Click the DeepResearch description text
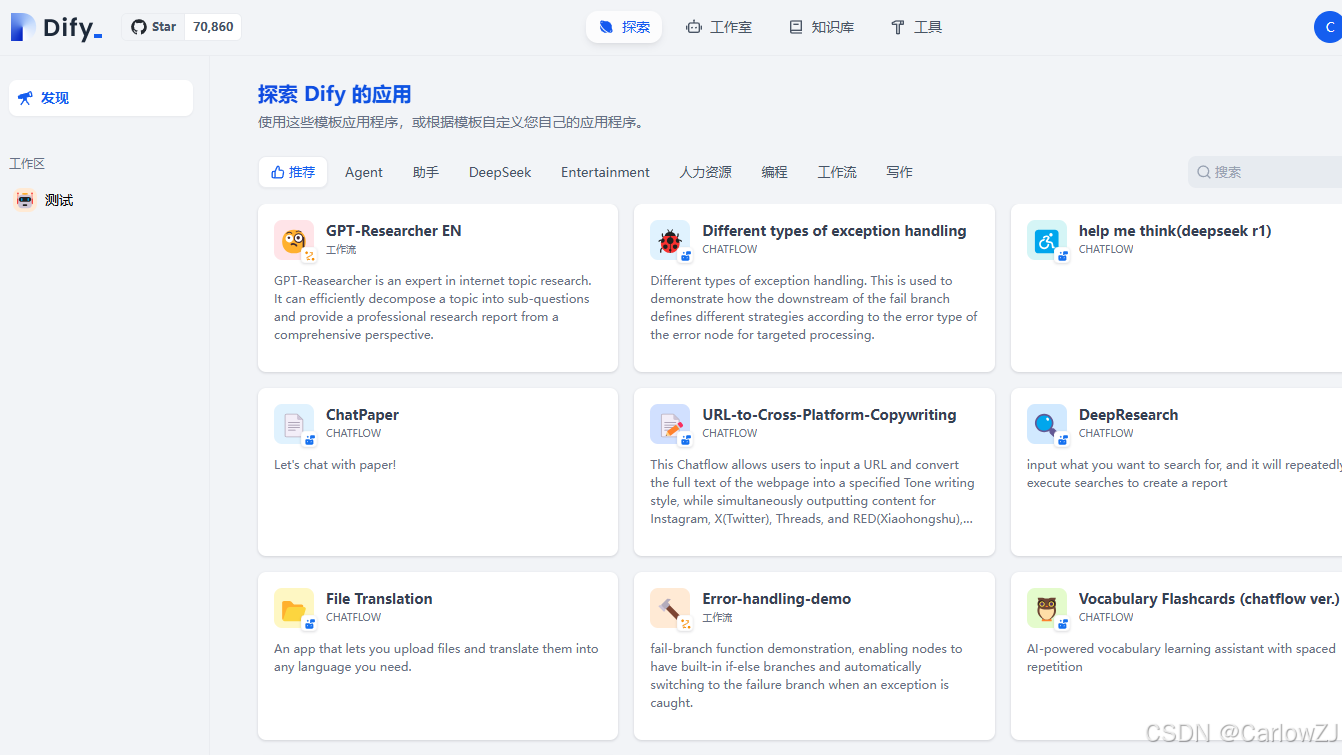 pos(1184,474)
